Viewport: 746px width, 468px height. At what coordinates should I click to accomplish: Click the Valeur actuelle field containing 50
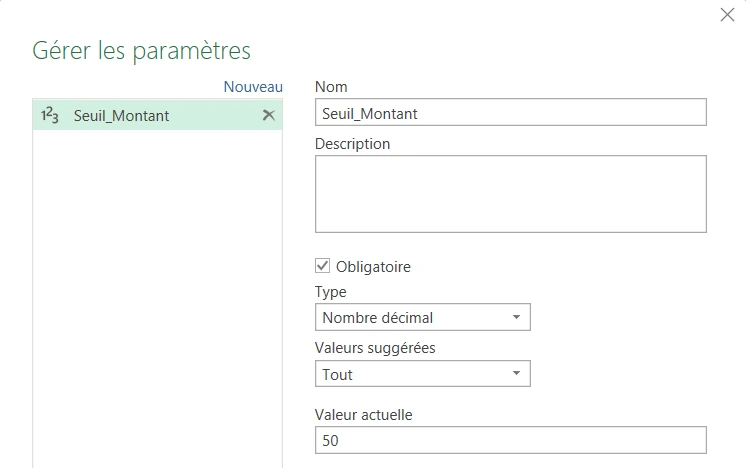510,440
